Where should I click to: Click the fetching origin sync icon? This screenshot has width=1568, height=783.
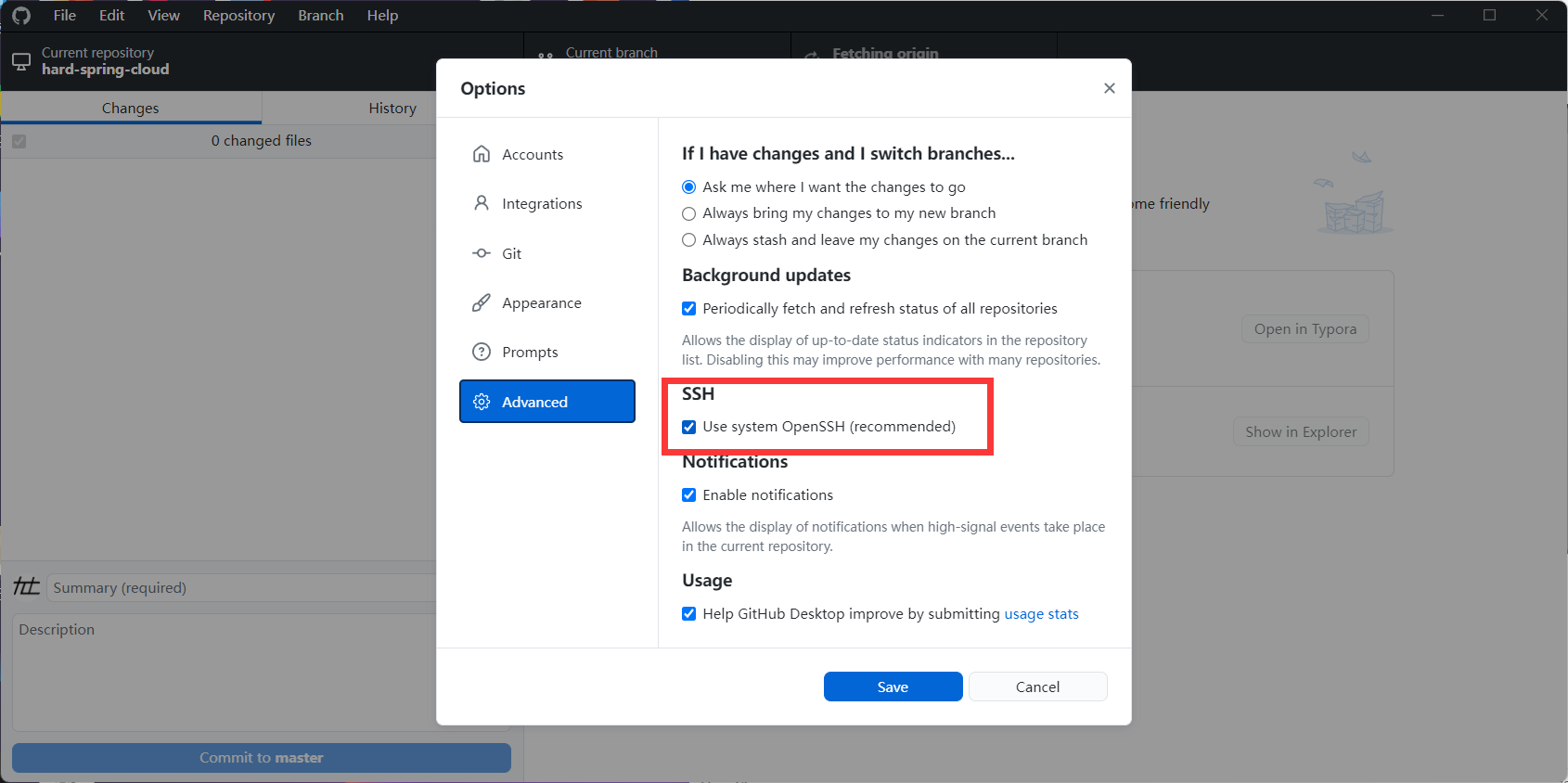[x=812, y=56]
